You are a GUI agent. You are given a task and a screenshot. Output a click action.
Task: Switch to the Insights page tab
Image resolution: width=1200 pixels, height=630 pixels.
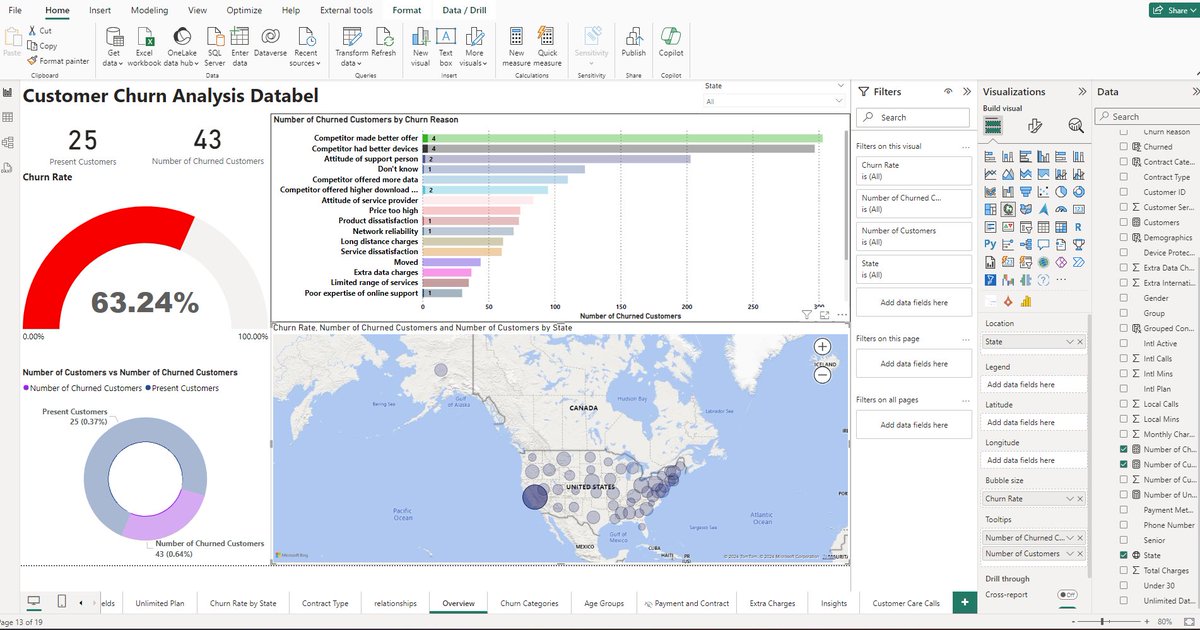tap(833, 602)
